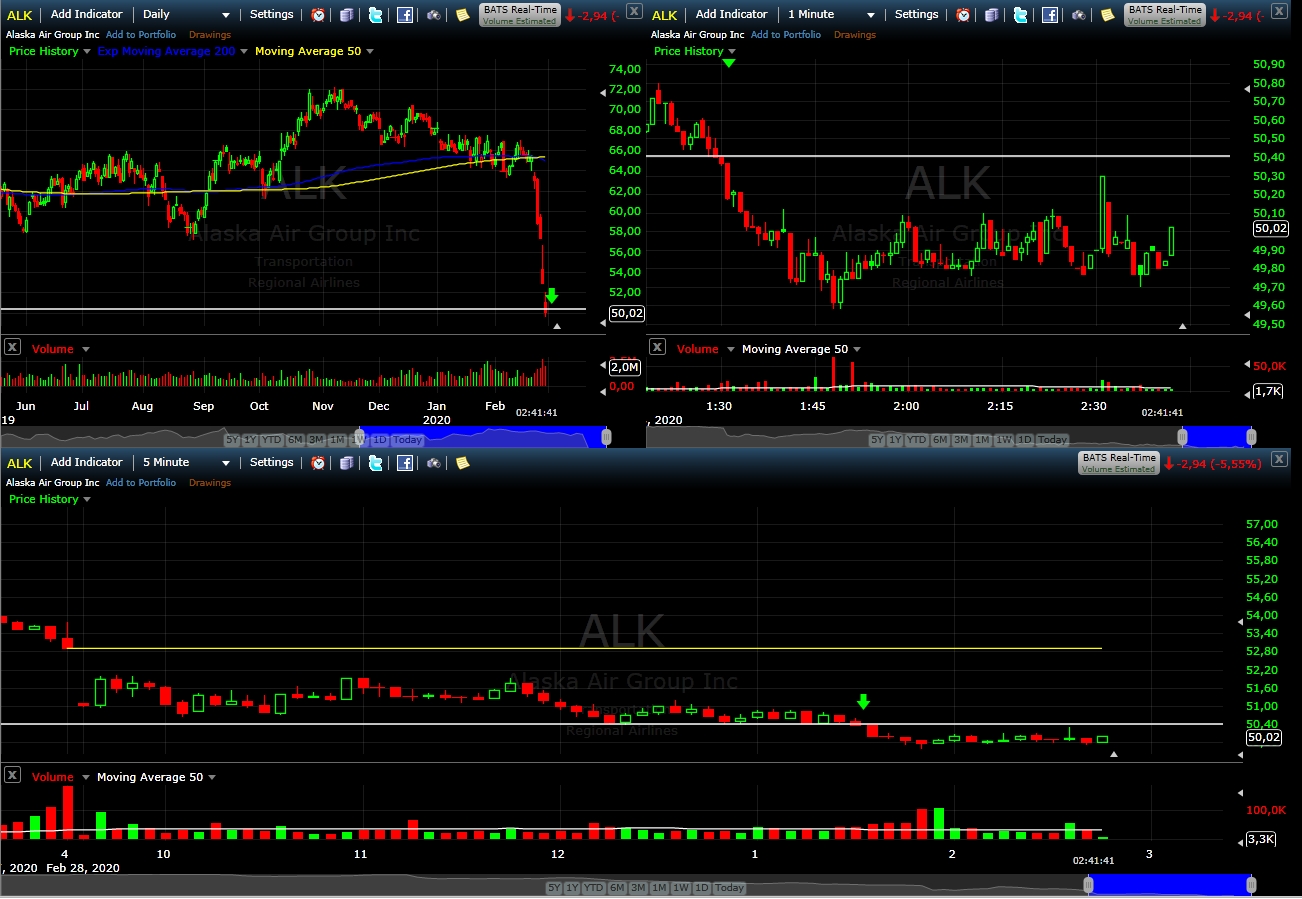
Task: Close the Volume pane on 1 Minute chart
Action: 657,348
